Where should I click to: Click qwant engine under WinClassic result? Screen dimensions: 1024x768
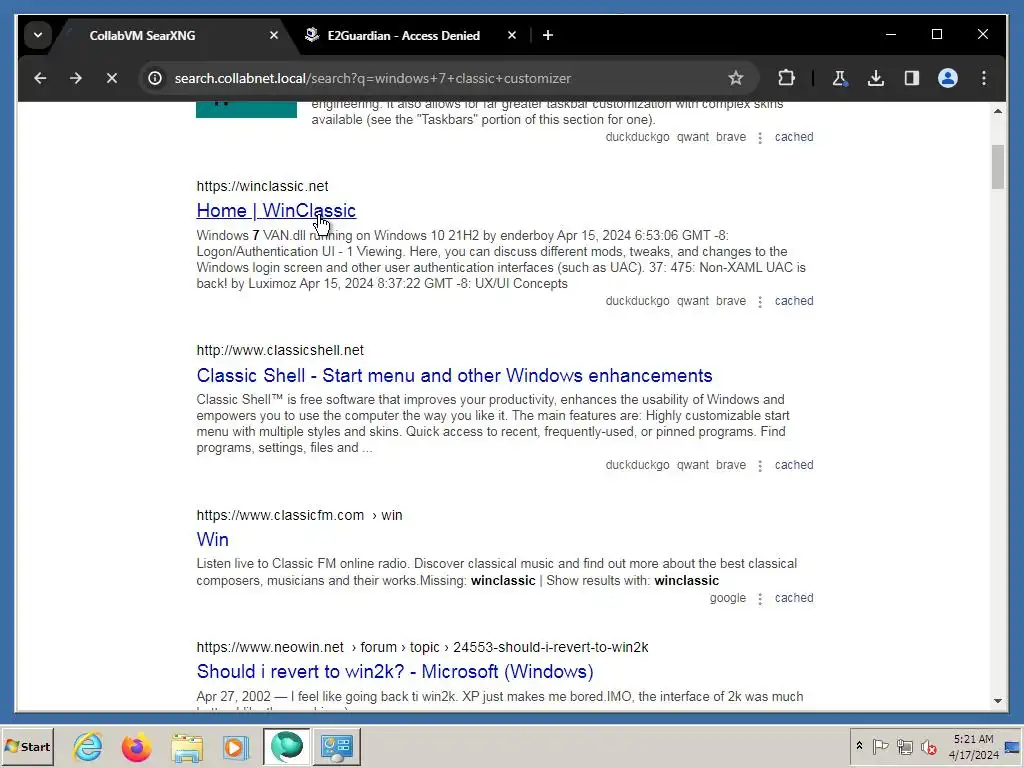pos(693,301)
